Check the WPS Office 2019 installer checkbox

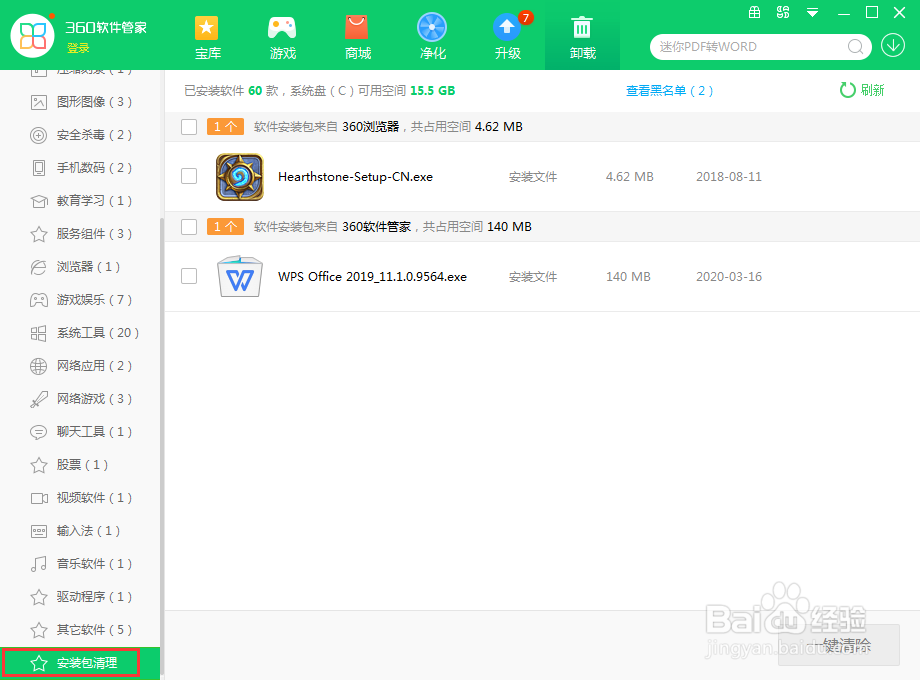pyautogui.click(x=189, y=276)
